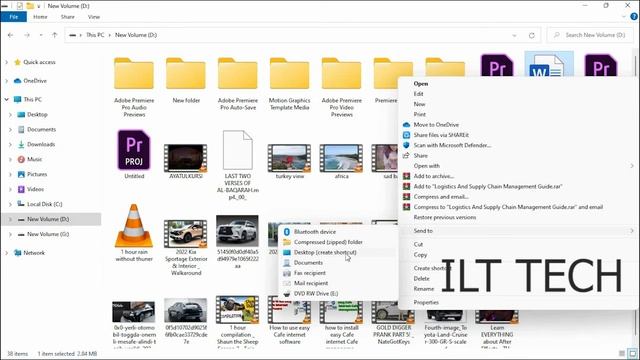640x360 pixels.
Task: Select the 51450f0d0df40a5 image file
Action: [237, 231]
